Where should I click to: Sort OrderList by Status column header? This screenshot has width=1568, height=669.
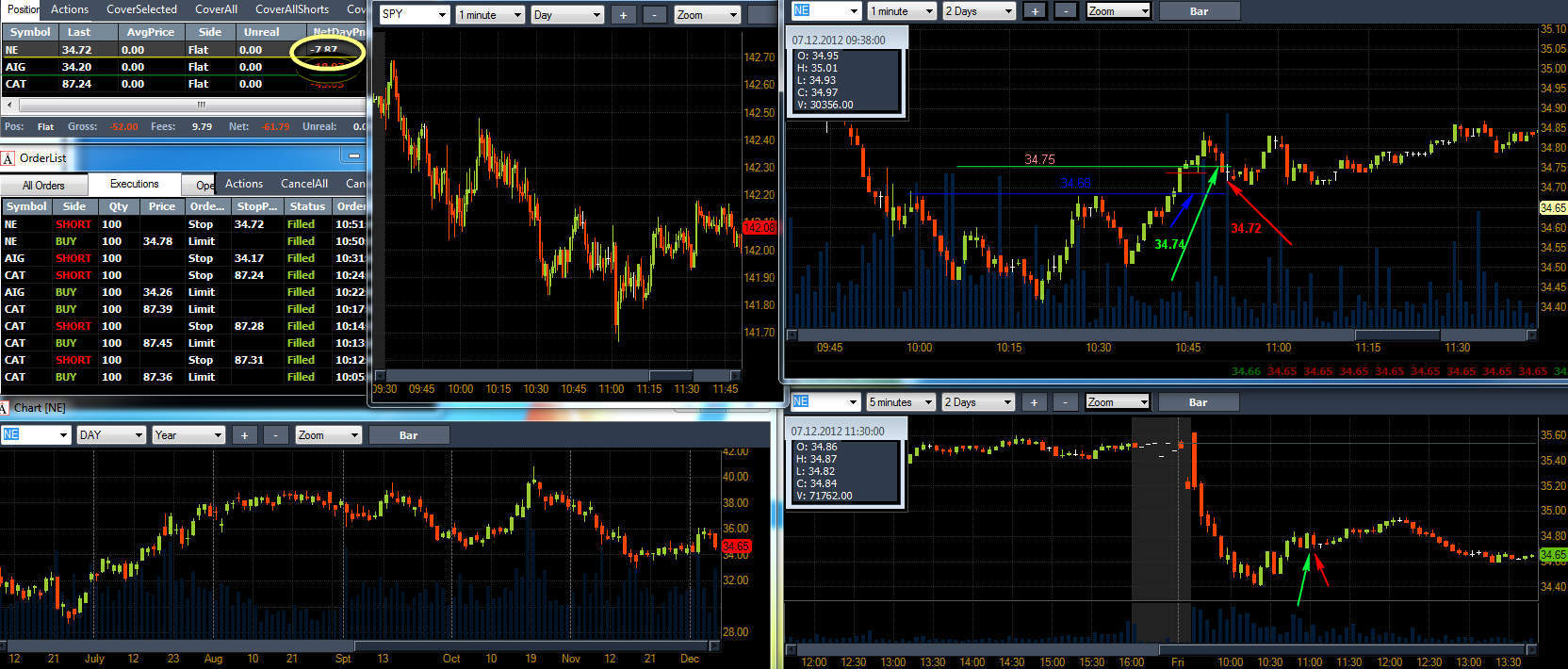click(307, 206)
